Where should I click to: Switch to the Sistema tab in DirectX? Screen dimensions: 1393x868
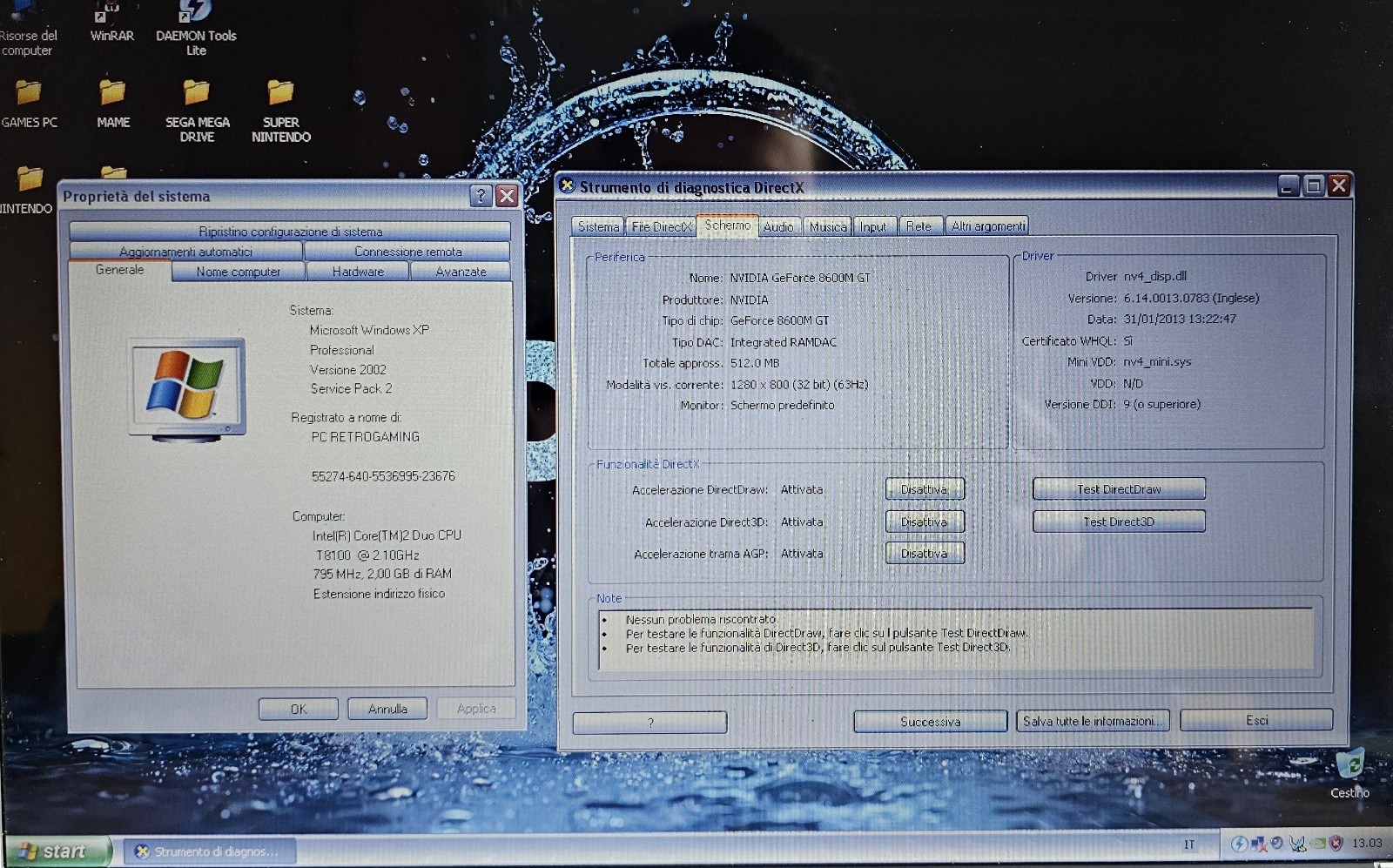(x=598, y=226)
